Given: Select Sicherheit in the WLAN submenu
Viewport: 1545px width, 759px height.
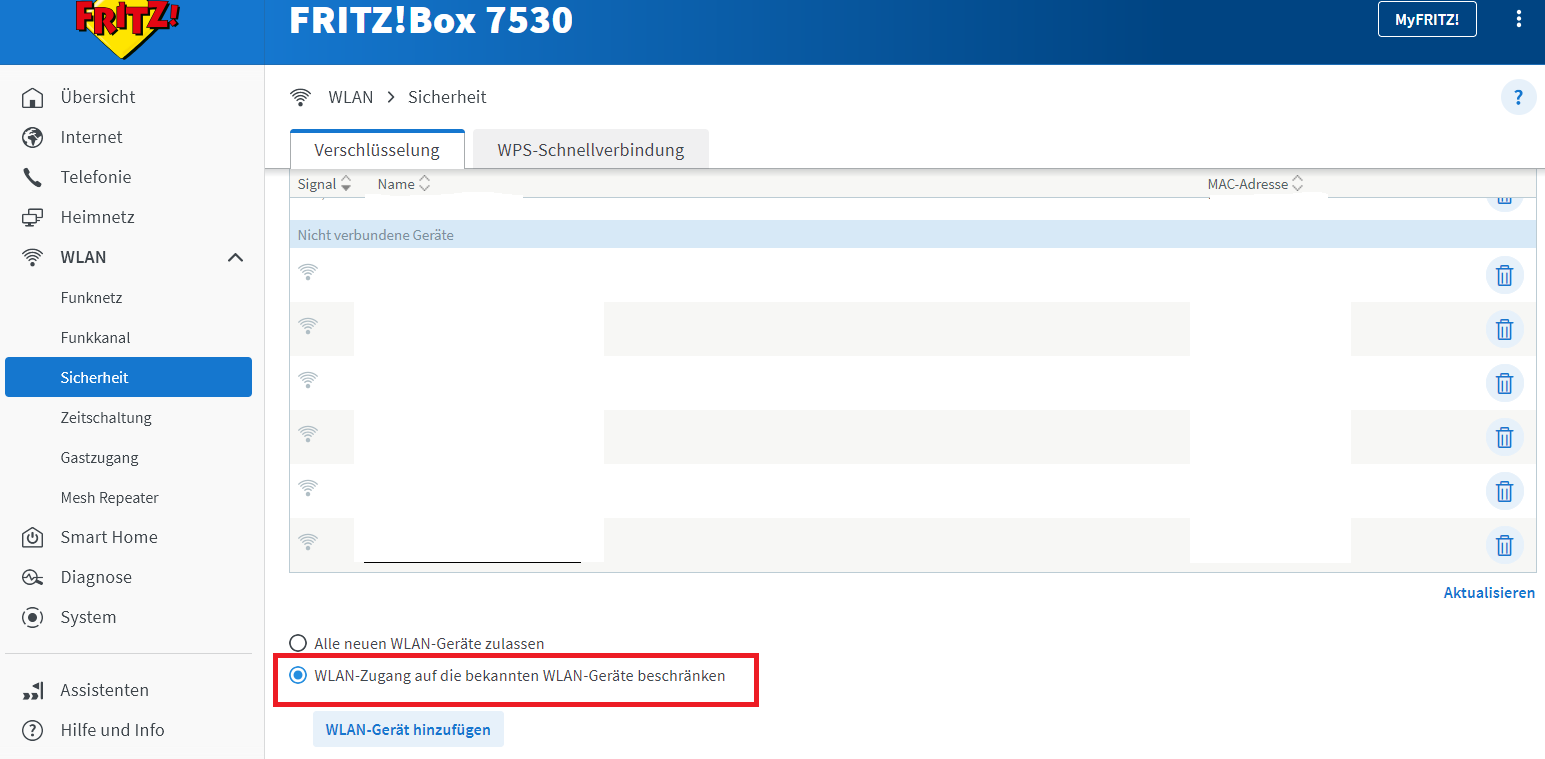Looking at the screenshot, I should coord(128,377).
